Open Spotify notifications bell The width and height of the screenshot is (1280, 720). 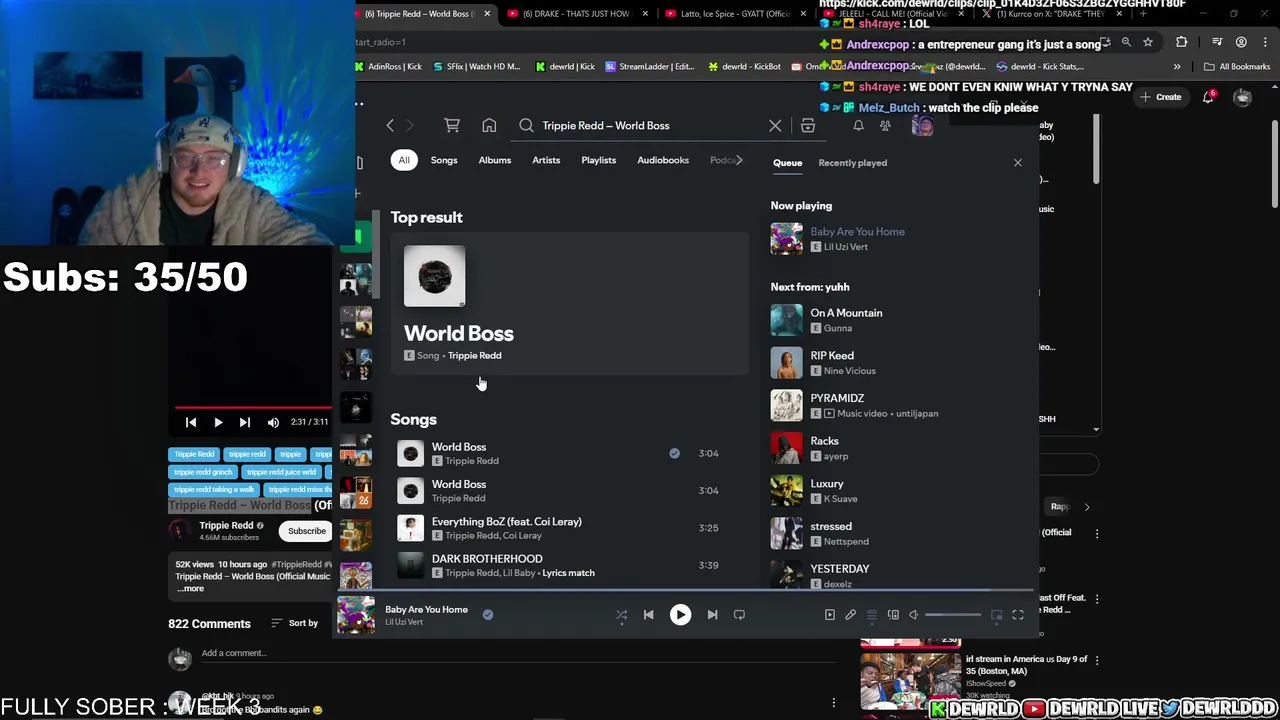tap(858, 126)
